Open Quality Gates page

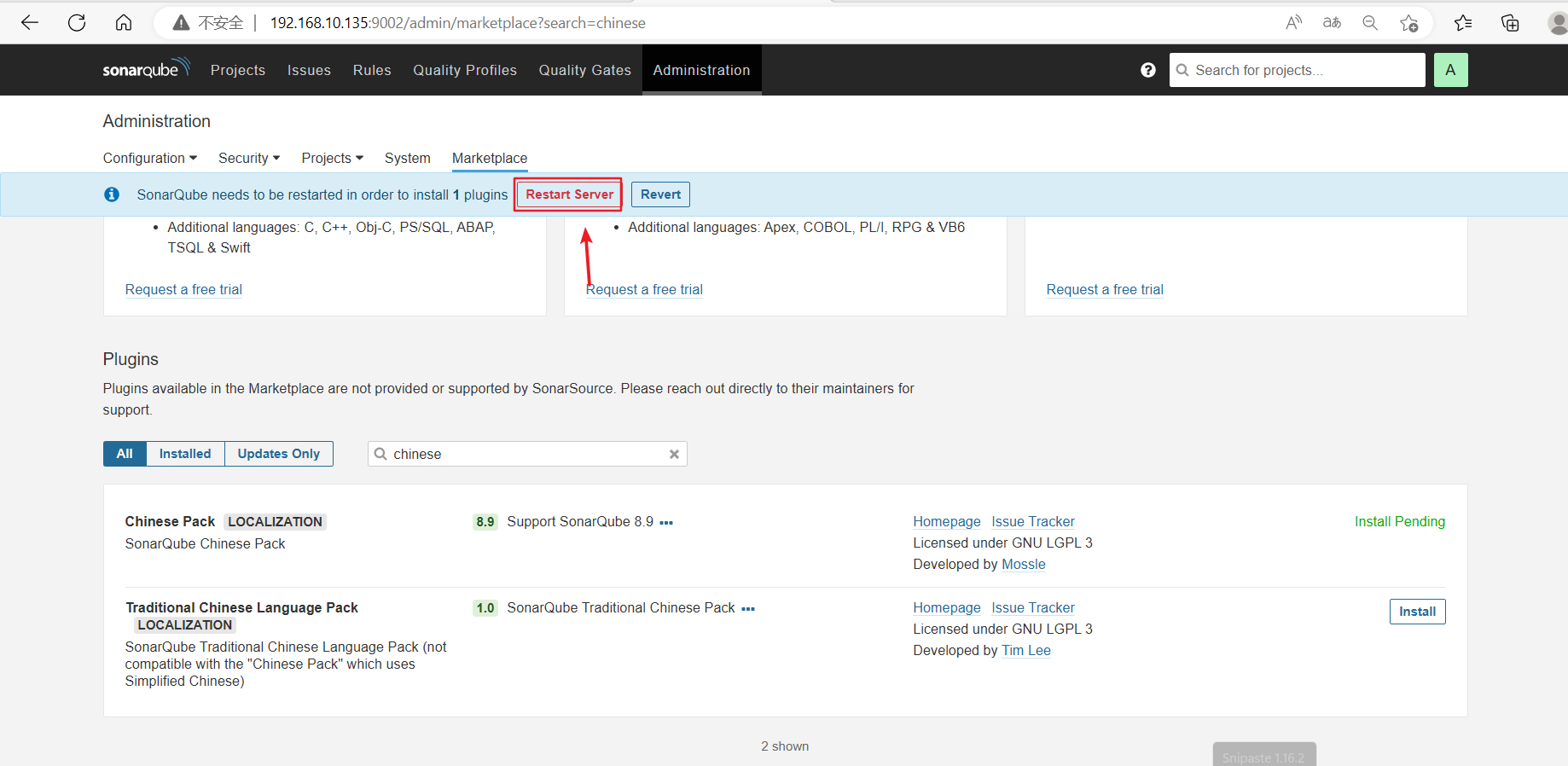coord(585,70)
